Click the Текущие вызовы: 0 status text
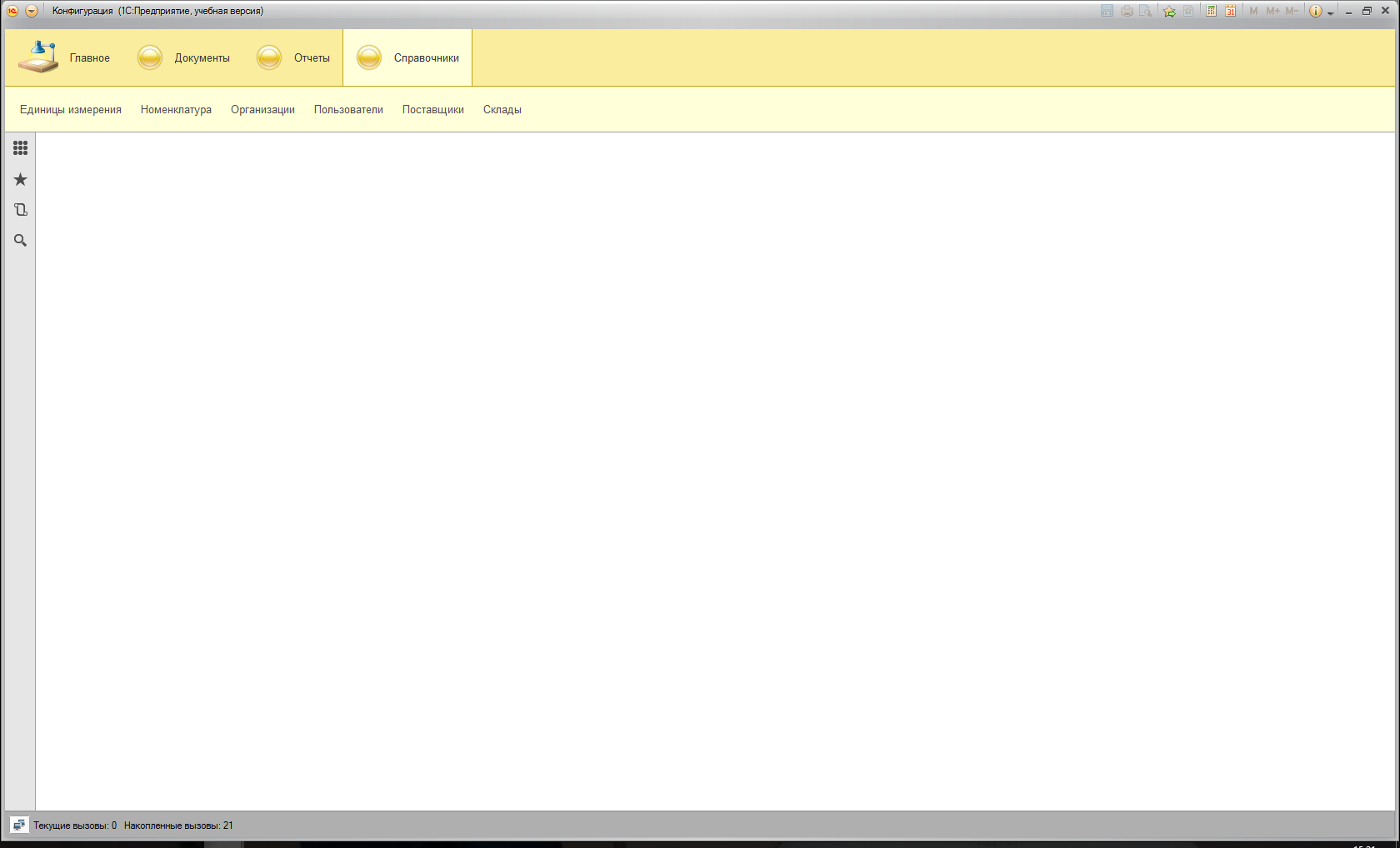1400x848 pixels. pos(75,826)
